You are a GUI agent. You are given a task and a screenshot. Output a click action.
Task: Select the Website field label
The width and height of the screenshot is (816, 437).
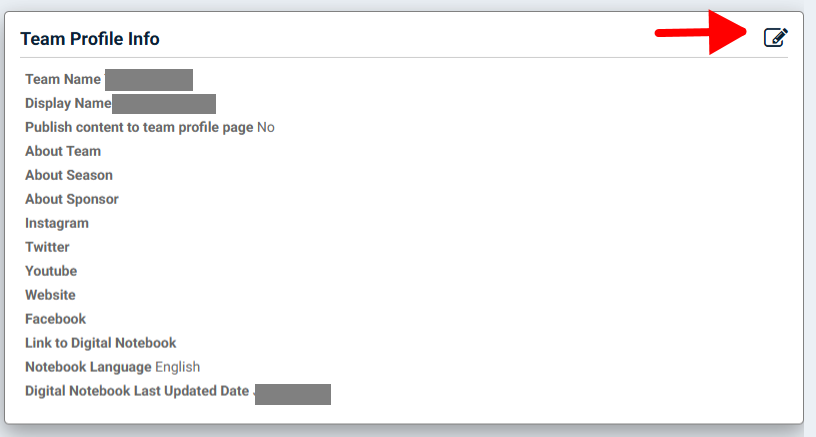(x=50, y=294)
